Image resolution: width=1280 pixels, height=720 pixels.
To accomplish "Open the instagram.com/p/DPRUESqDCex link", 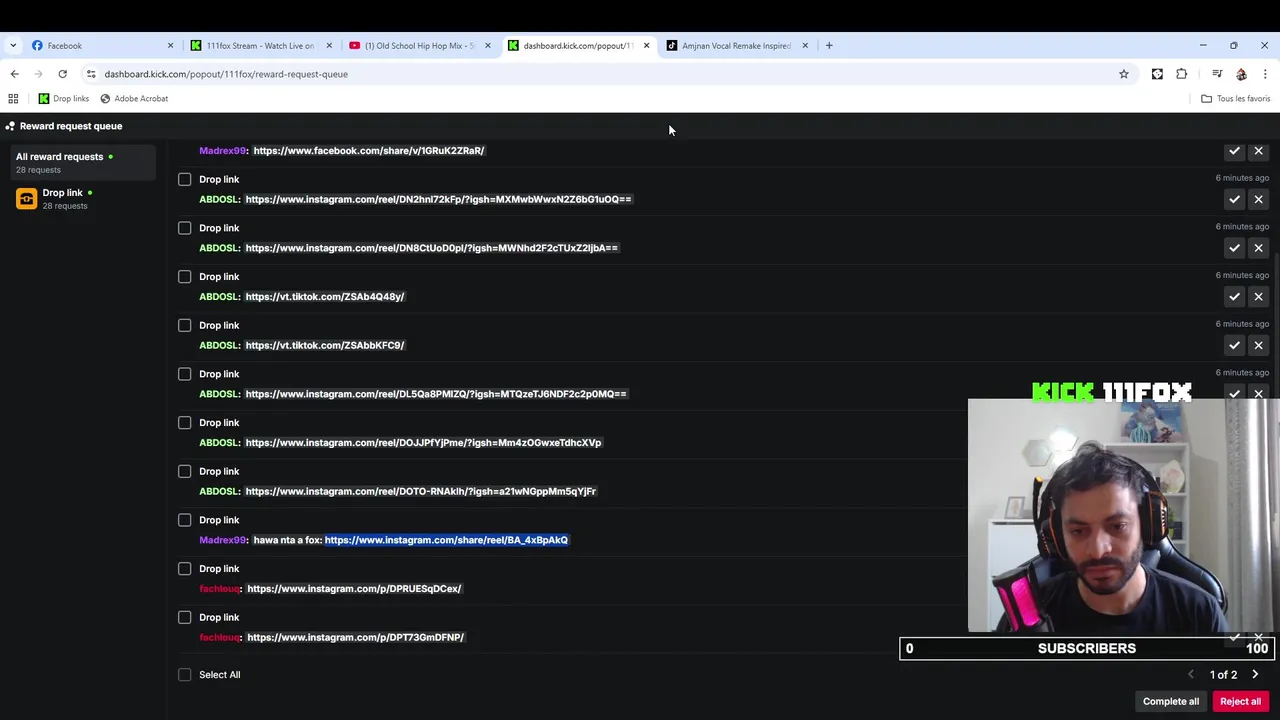I will [354, 589].
